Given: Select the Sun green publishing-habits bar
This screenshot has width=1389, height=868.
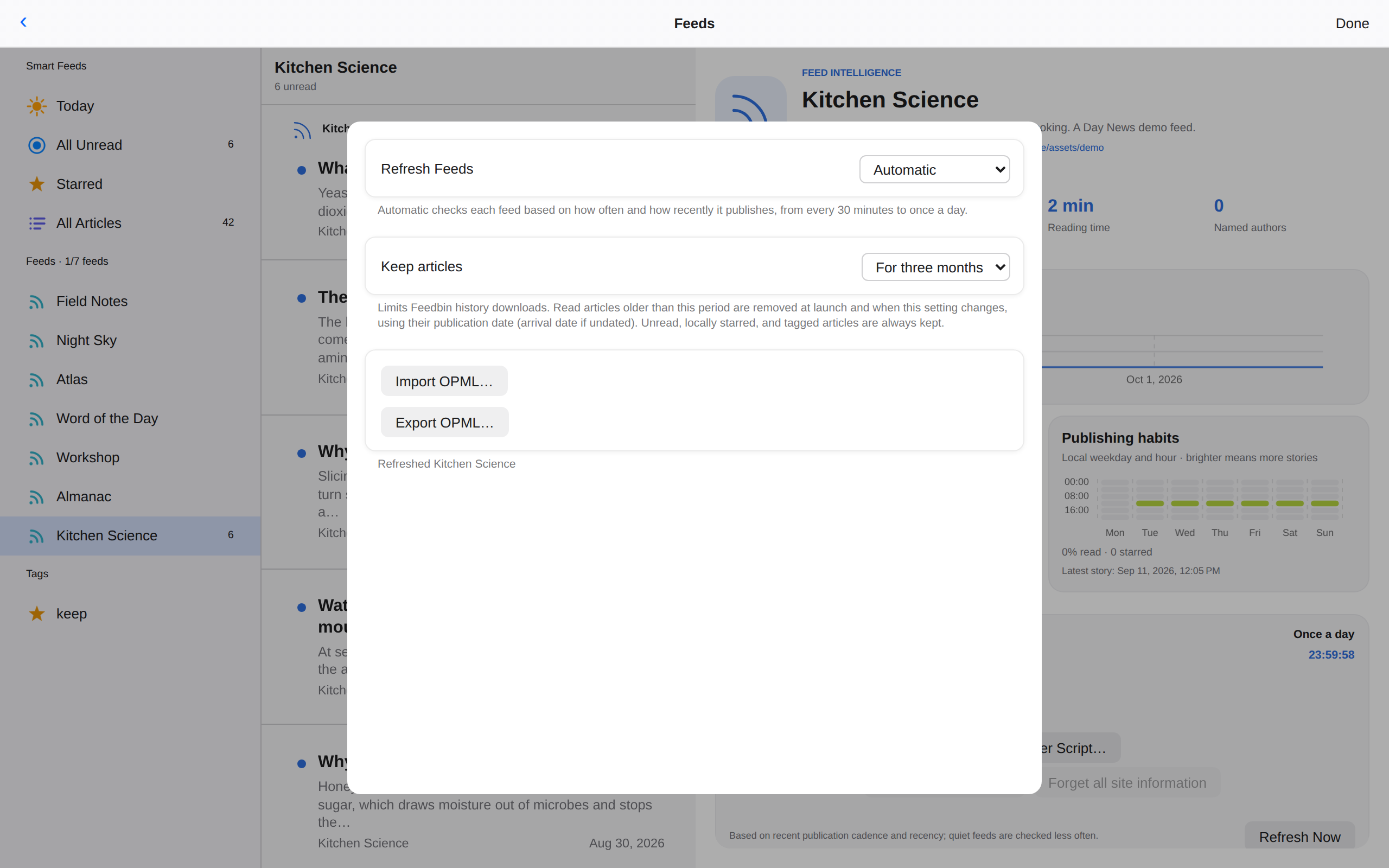Looking at the screenshot, I should click(1325, 503).
